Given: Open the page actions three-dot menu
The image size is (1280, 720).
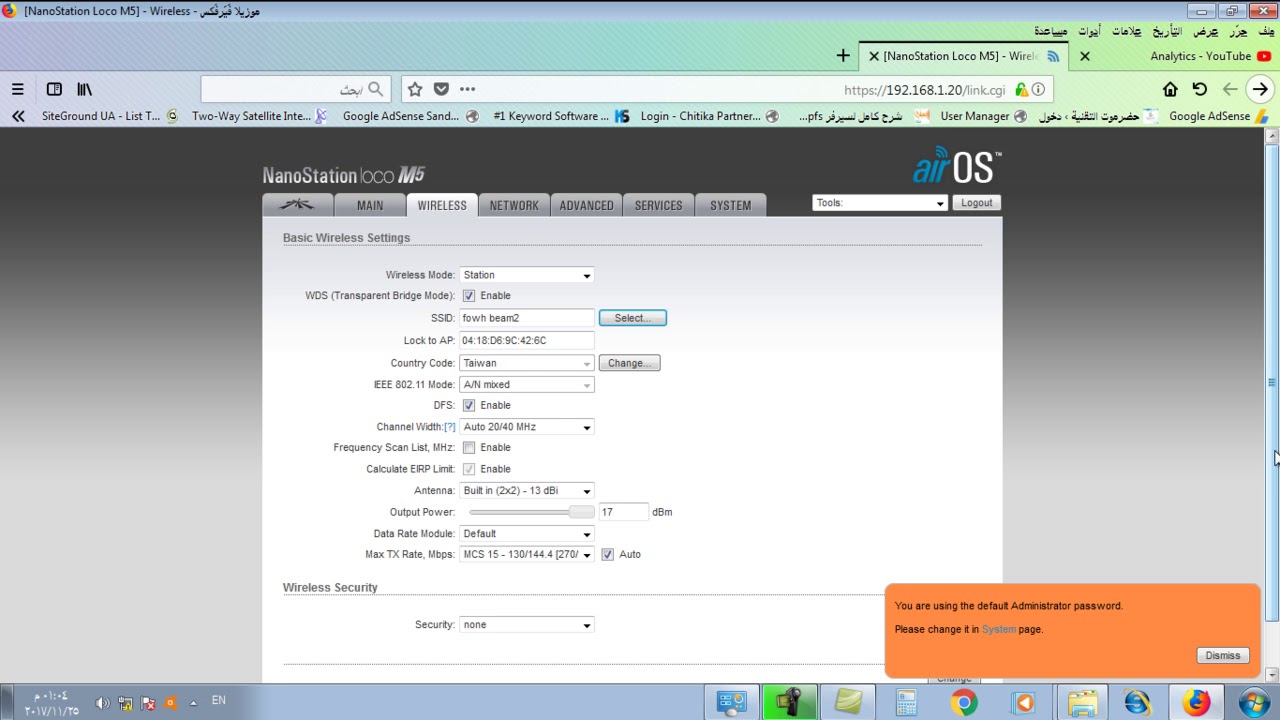Looking at the screenshot, I should 467,89.
